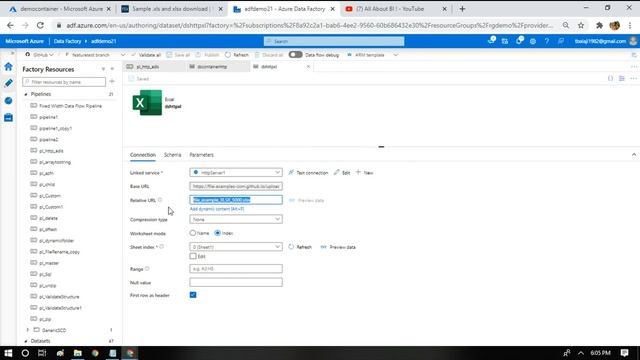Open Task View on taskbar
640x360 pixels.
click(x=42, y=353)
